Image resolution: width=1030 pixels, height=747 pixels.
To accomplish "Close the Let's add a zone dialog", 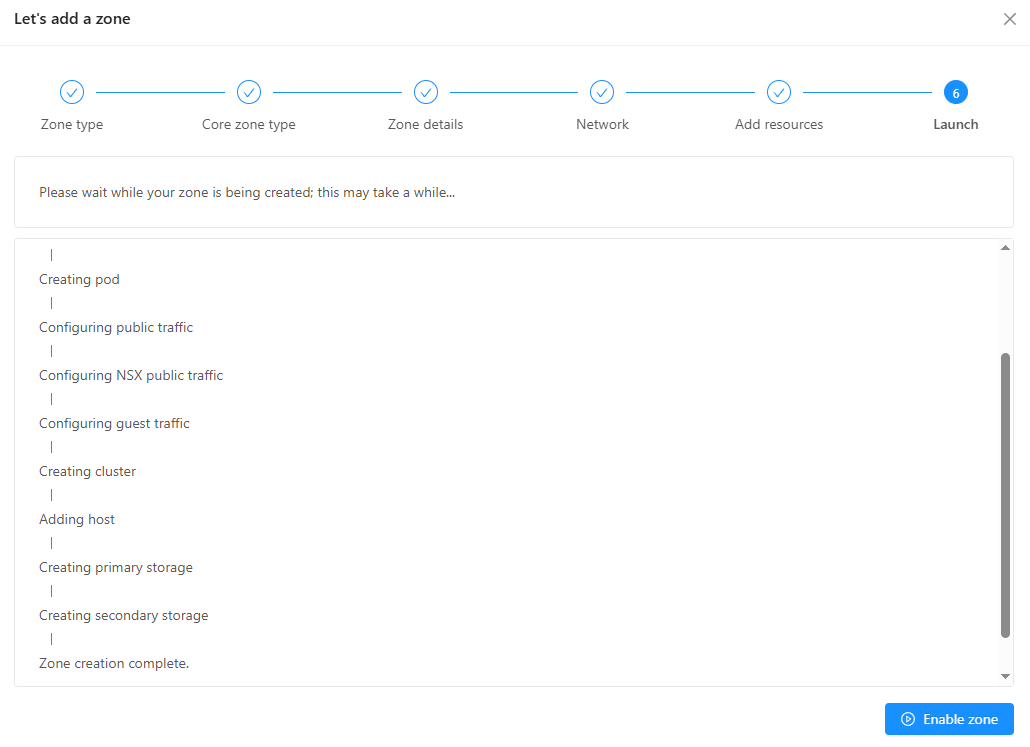I will click(x=1009, y=19).
